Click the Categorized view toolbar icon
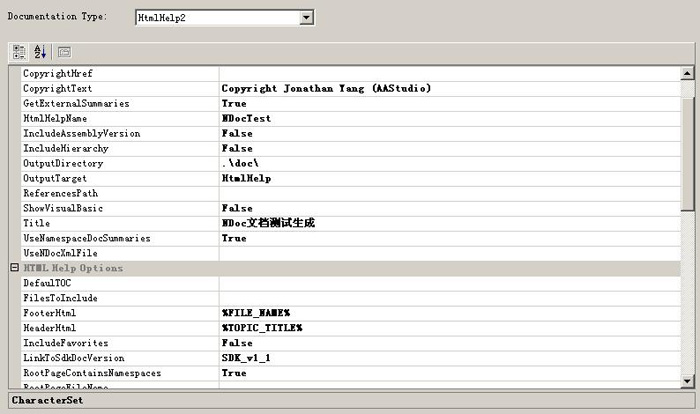The width and height of the screenshot is (700, 414). coord(19,51)
